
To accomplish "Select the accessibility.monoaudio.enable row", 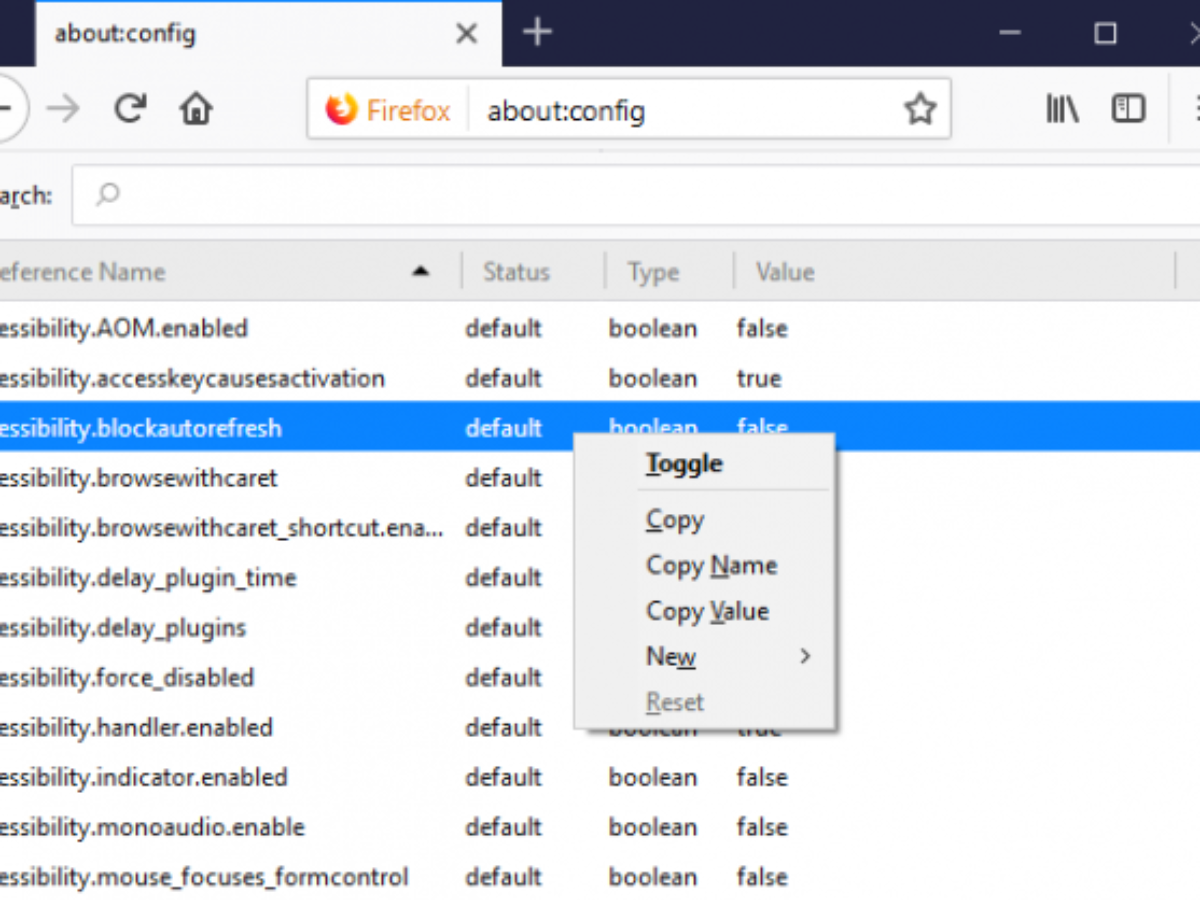I will 600,828.
